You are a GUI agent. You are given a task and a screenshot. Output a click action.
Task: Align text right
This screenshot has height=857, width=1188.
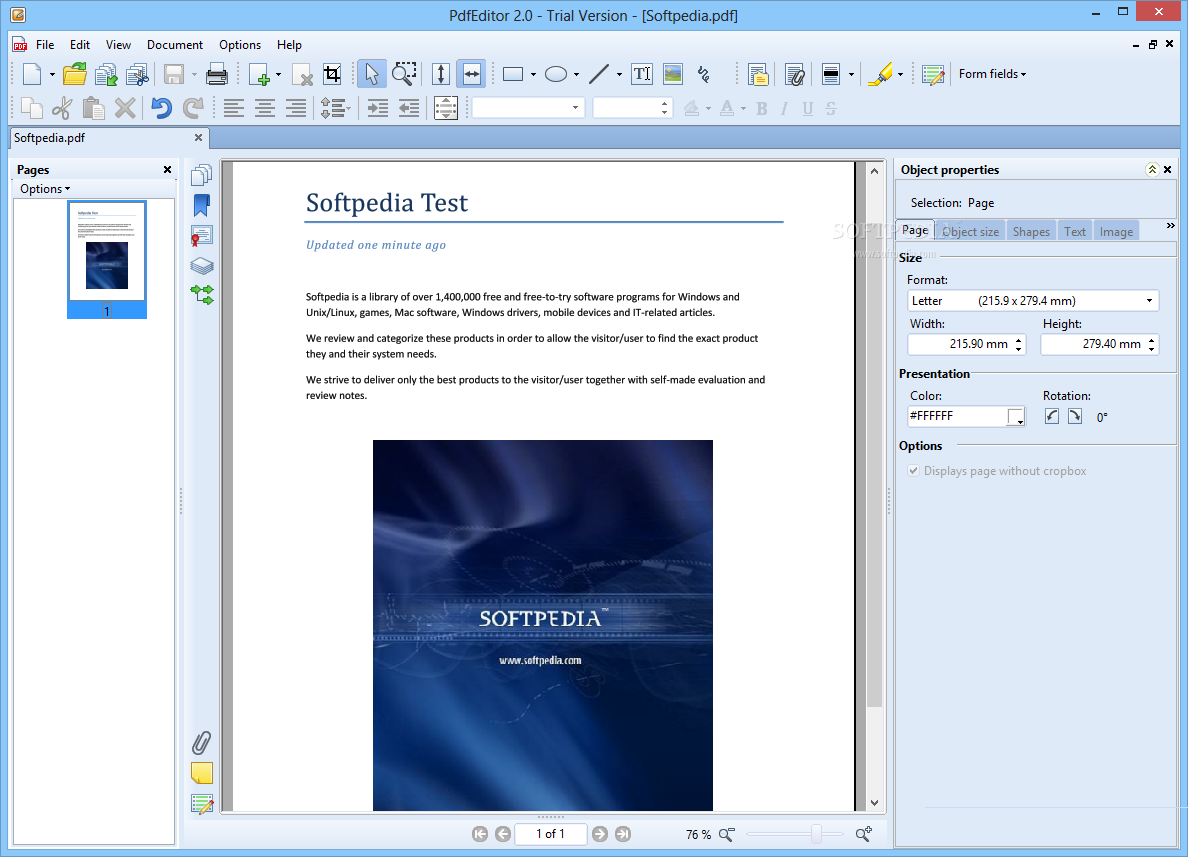coord(296,108)
